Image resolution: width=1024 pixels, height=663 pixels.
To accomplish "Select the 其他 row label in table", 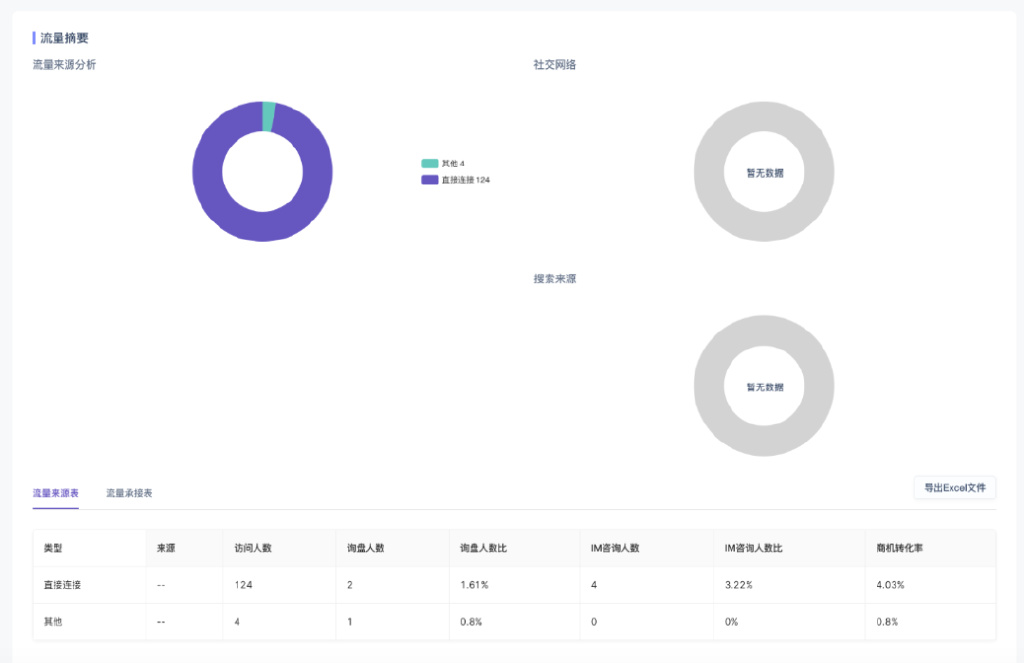I will [x=53, y=622].
